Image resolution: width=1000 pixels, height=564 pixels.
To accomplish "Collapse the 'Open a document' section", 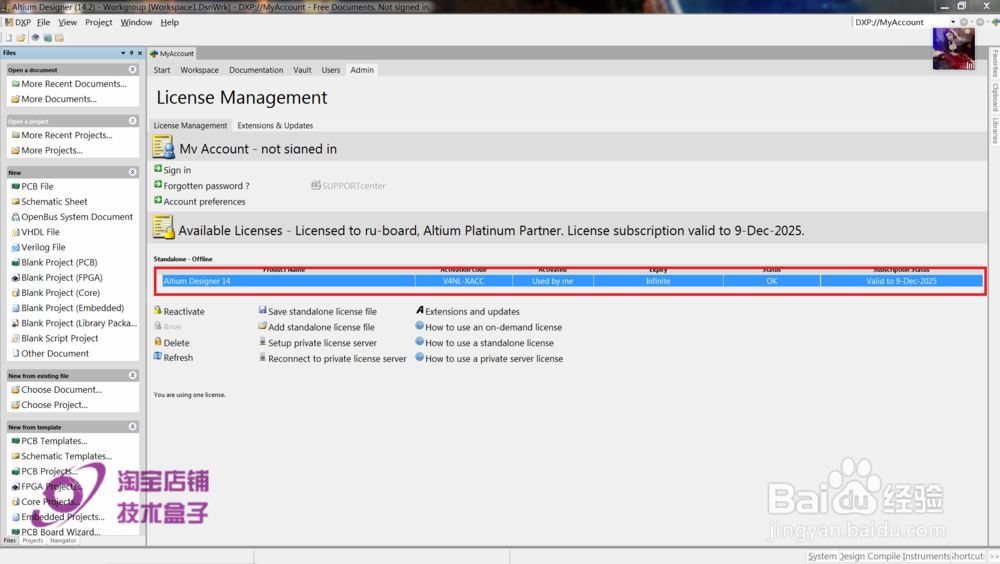I will [x=133, y=70].
